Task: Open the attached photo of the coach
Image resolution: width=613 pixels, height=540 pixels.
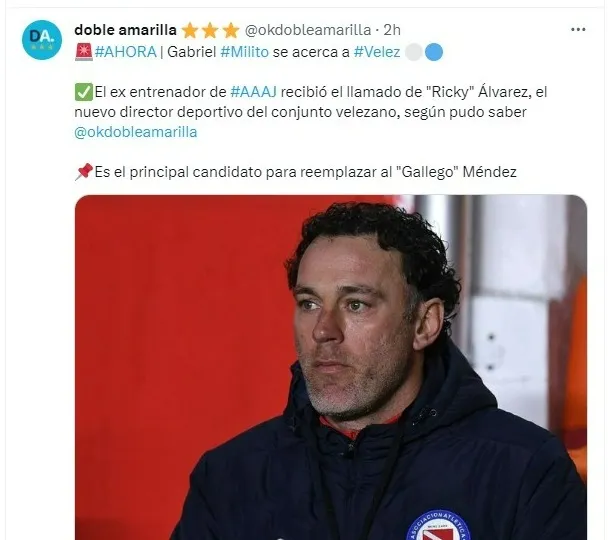Action: click(x=331, y=367)
